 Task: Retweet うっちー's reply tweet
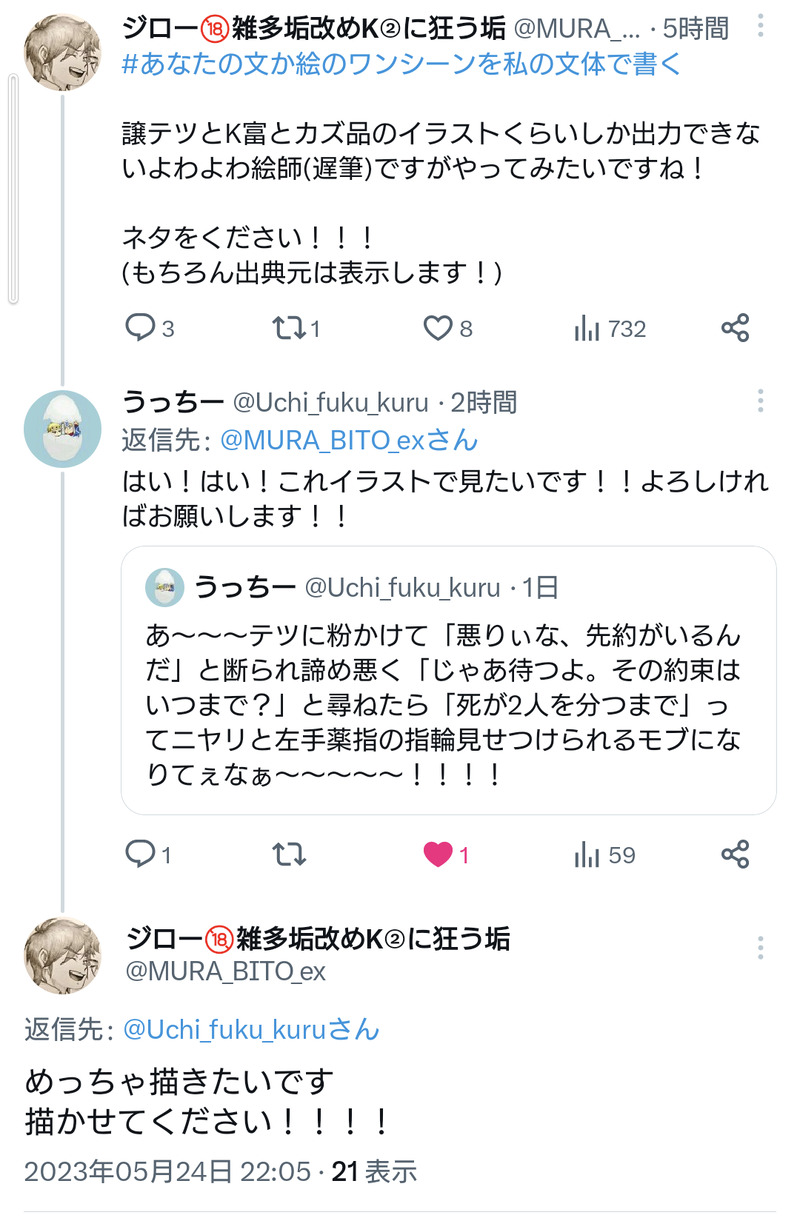(289, 854)
